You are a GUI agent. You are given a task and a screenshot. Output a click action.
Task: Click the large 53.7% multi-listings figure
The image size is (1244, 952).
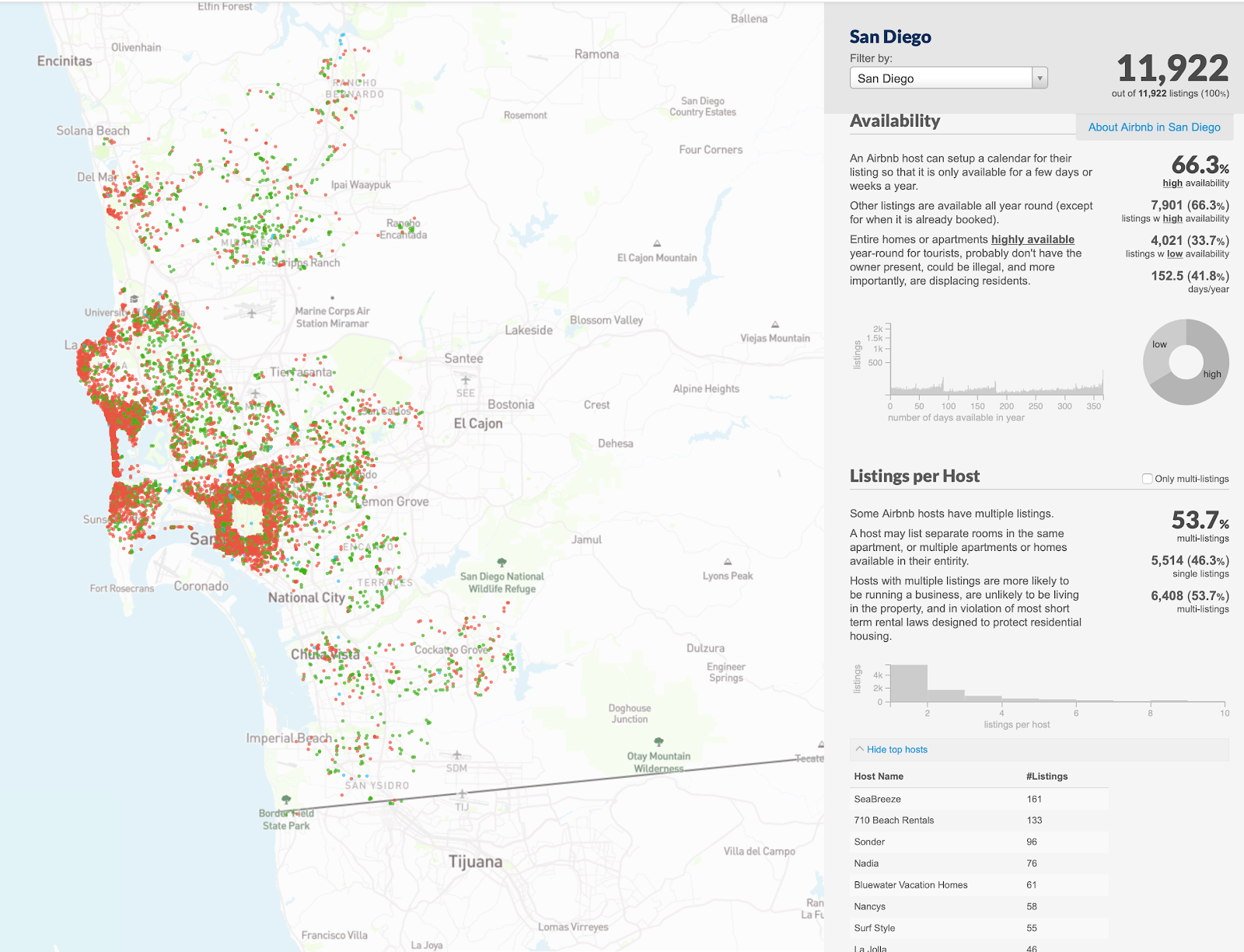click(1200, 520)
